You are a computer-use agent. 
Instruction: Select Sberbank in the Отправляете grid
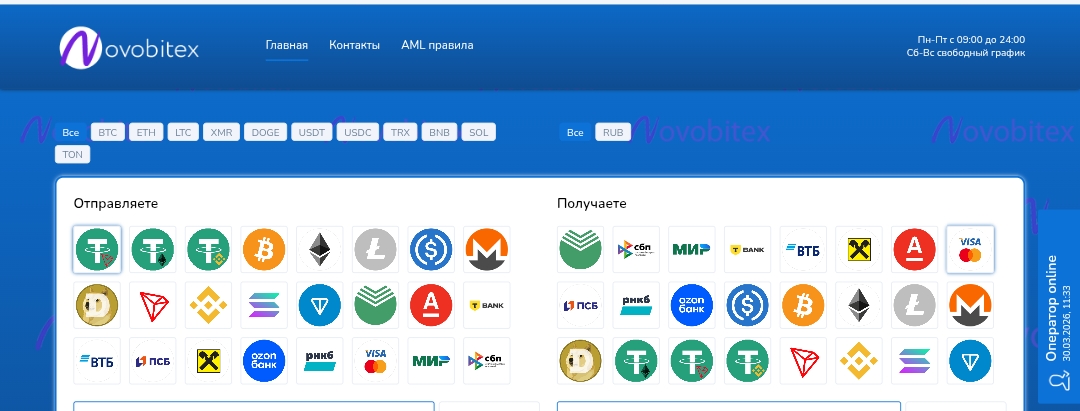[375, 305]
